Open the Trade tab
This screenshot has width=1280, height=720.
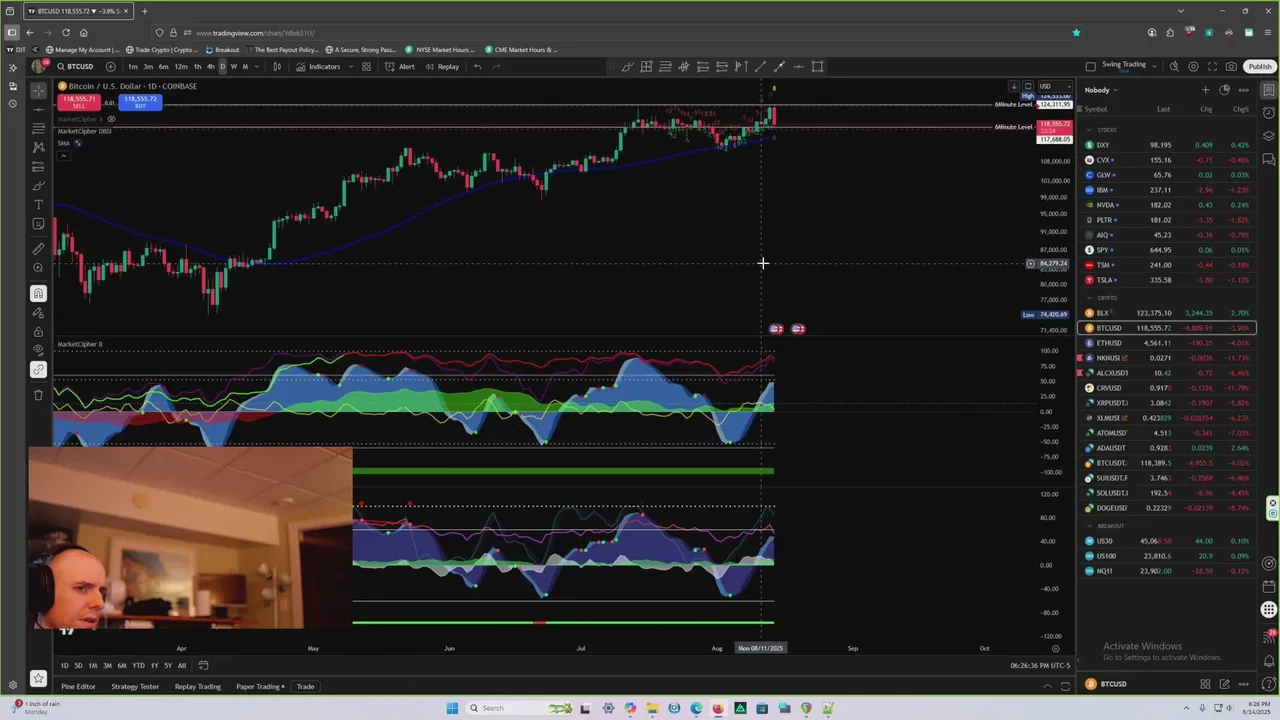305,687
